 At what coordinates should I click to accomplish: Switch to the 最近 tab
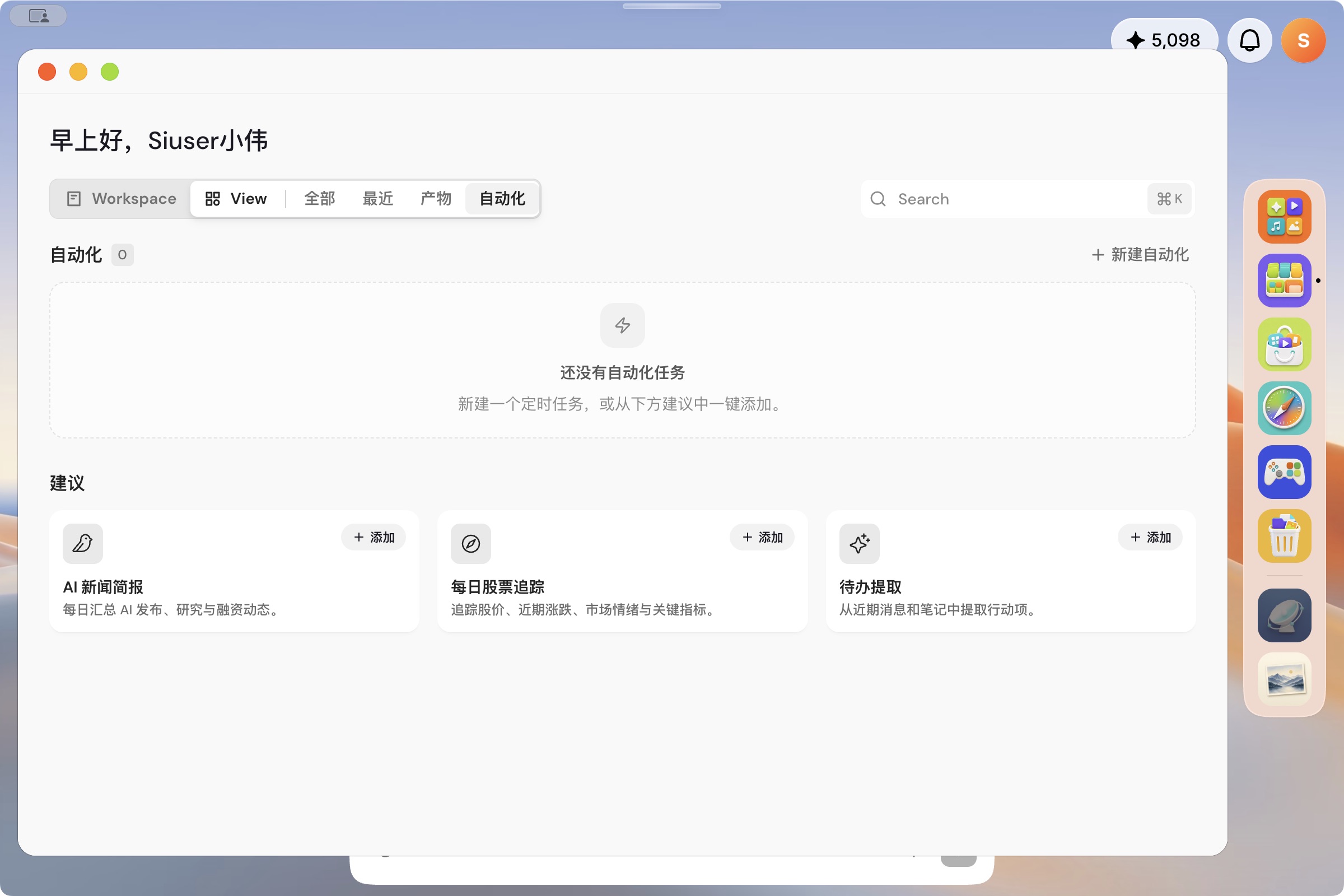377,199
